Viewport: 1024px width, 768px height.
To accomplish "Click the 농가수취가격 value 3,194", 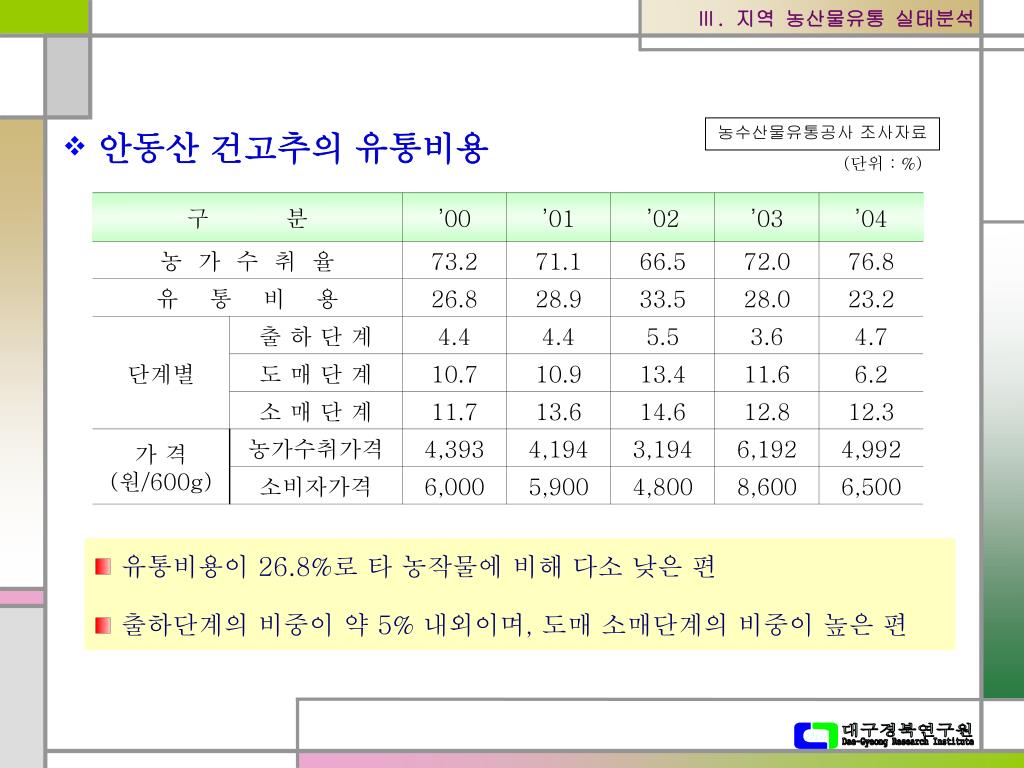I will [663, 449].
